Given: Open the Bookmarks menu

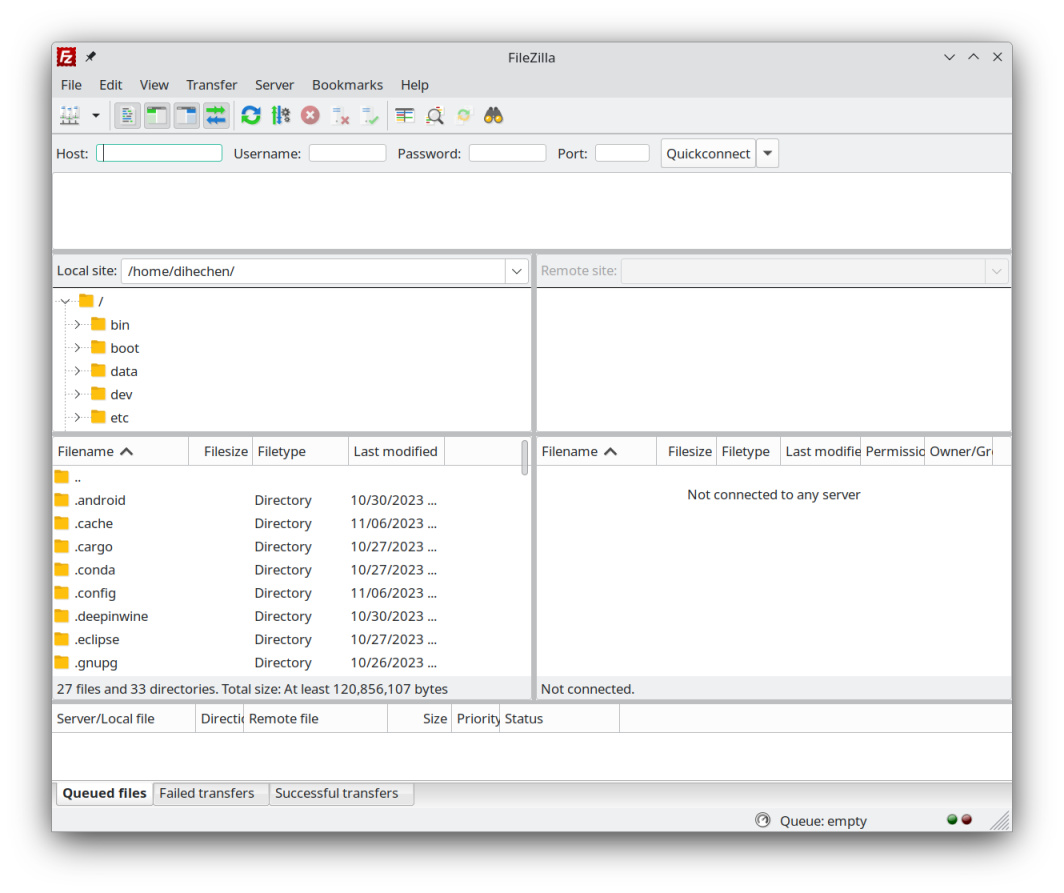Looking at the screenshot, I should tap(347, 85).
